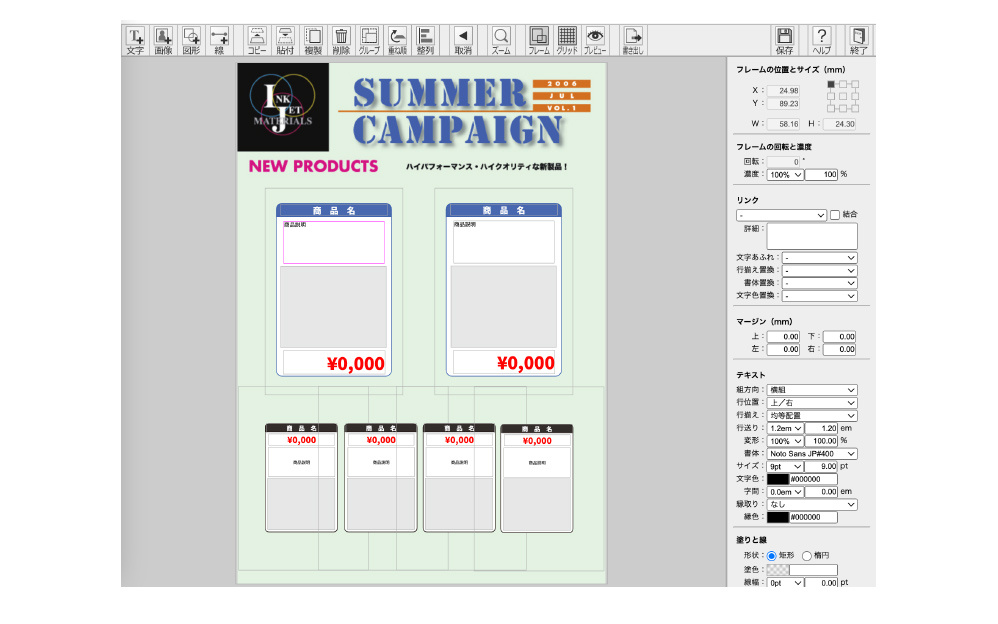Expand the 組方向 direction dropdown
The image size is (998, 624).
pos(812,390)
